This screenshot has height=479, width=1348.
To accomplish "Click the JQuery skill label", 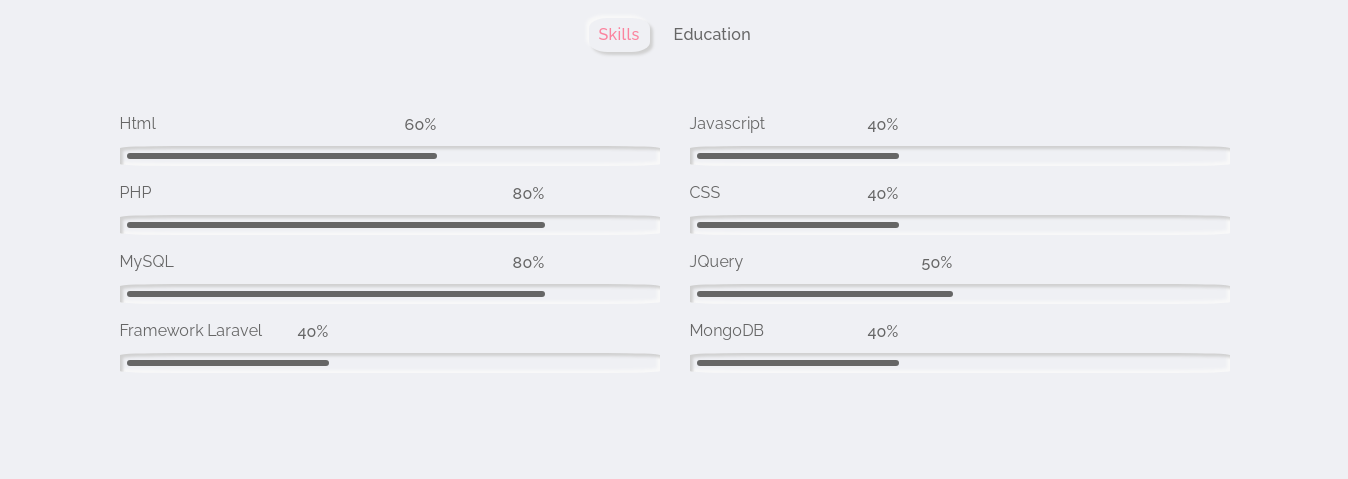I will tap(716, 262).
